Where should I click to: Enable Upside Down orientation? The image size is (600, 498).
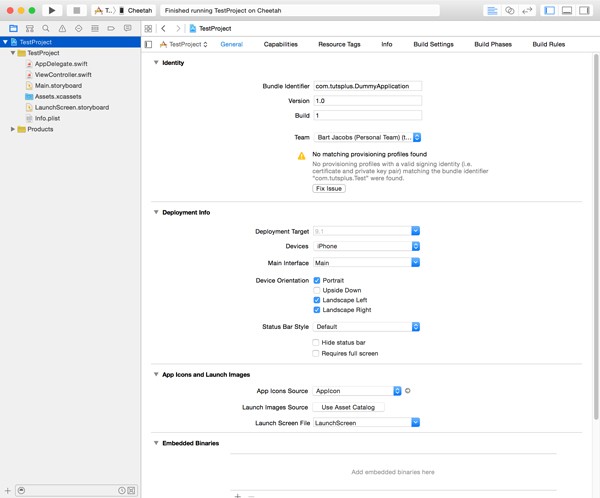[x=317, y=290]
